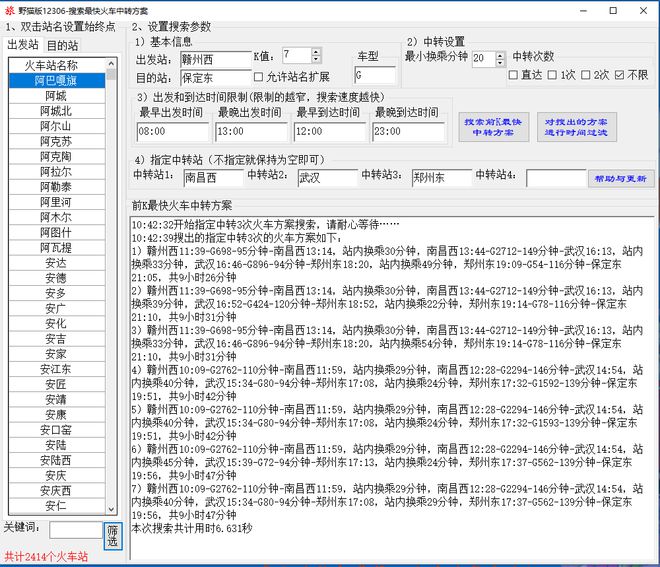Click the 本次搜索共计用时6.631秒 result line

coord(192,528)
